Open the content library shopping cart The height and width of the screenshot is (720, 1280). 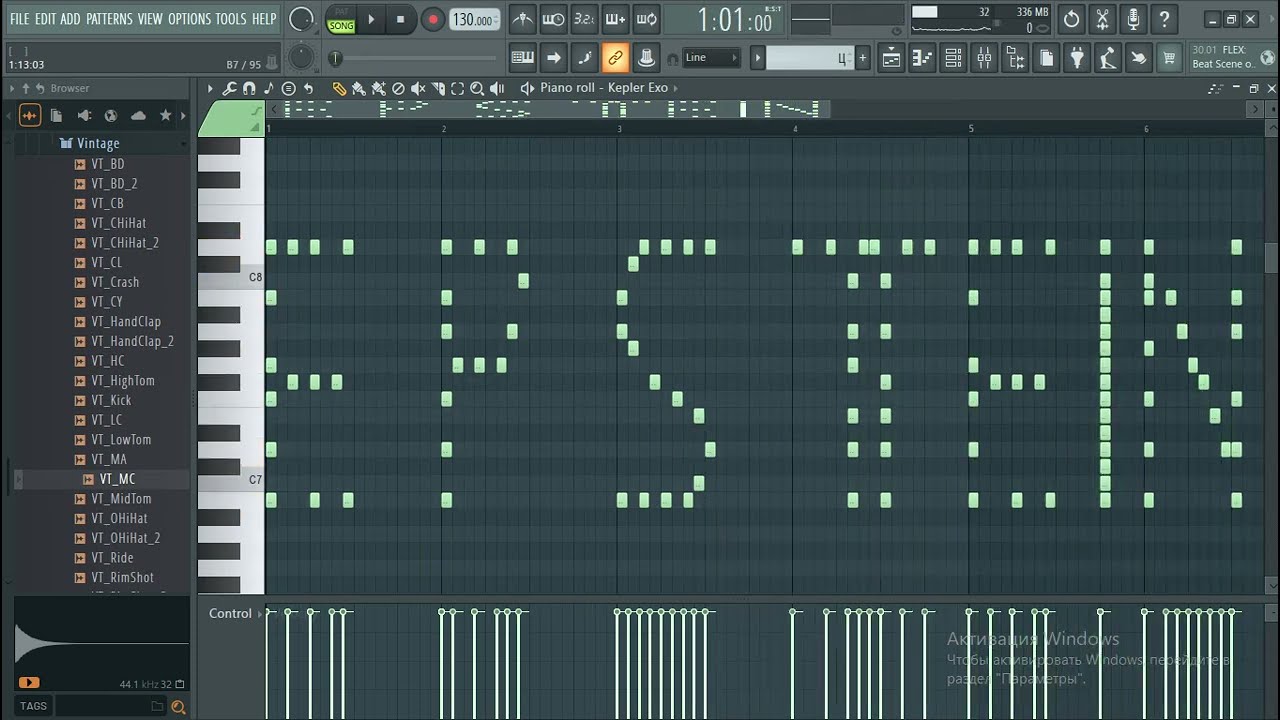[x=1169, y=58]
